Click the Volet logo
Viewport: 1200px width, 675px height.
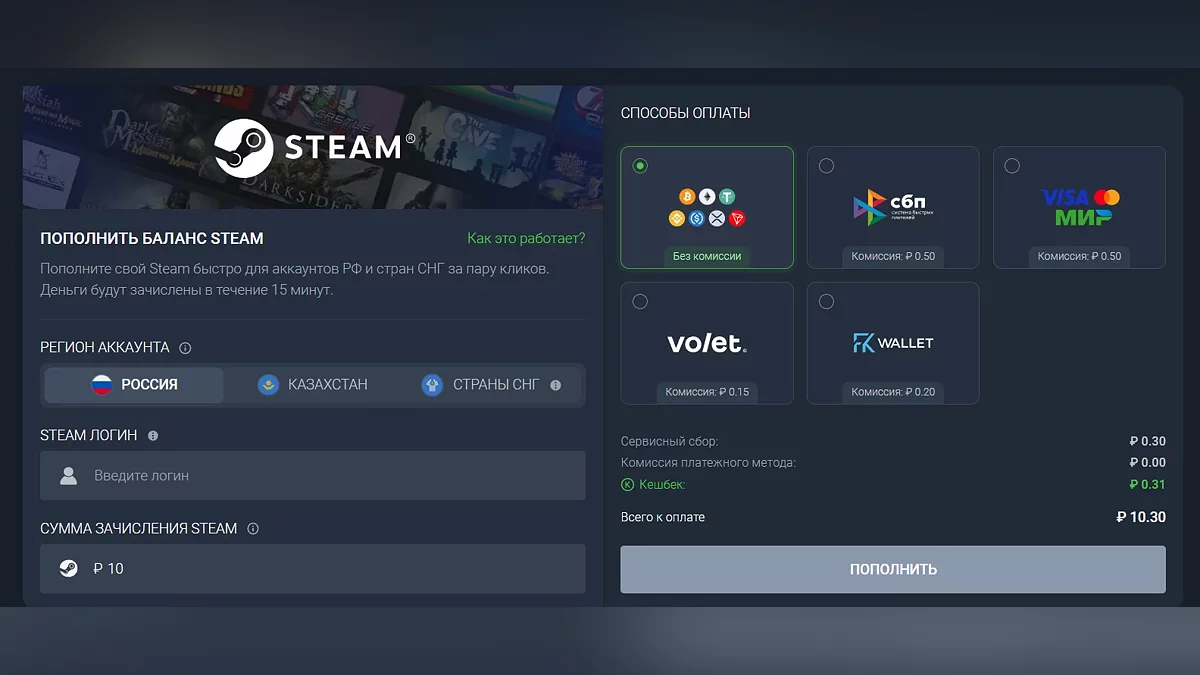coord(707,343)
